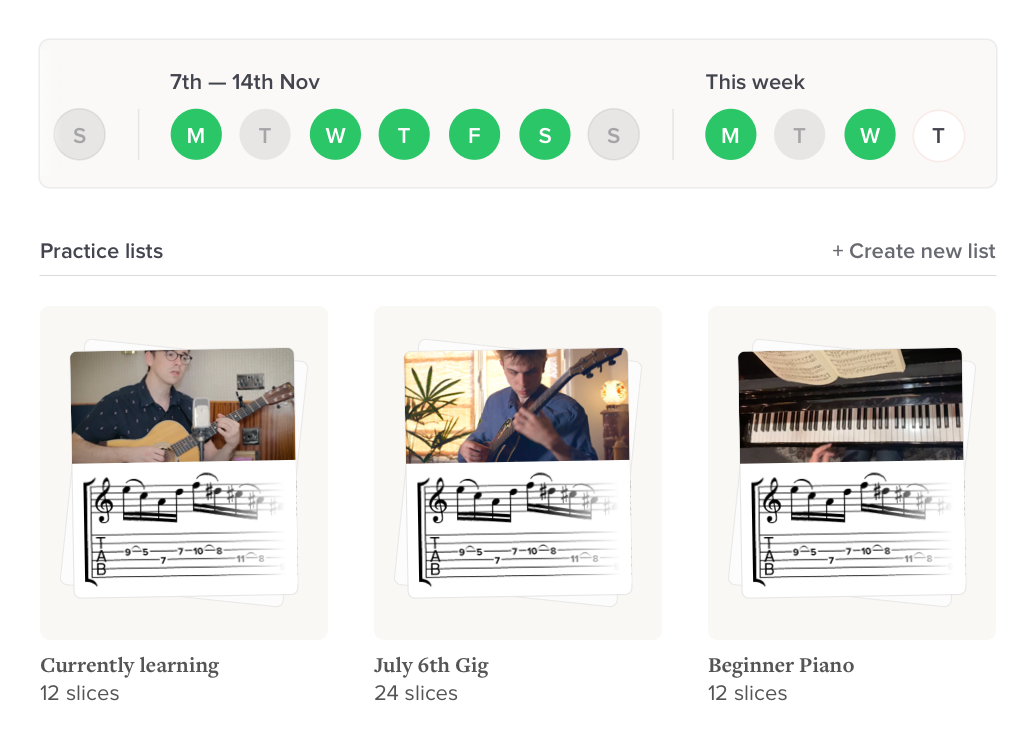Click the Currently learning list title
The width and height of the screenshot is (1036, 748).
[x=130, y=665]
